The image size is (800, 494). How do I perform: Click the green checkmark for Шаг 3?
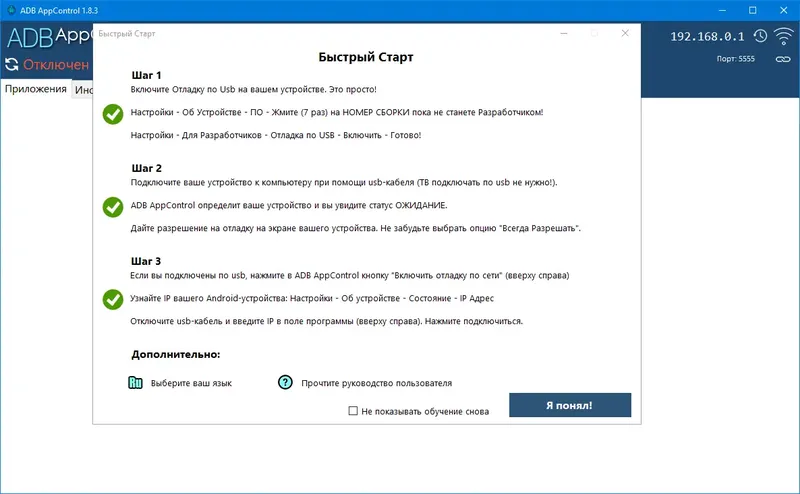[x=113, y=300]
